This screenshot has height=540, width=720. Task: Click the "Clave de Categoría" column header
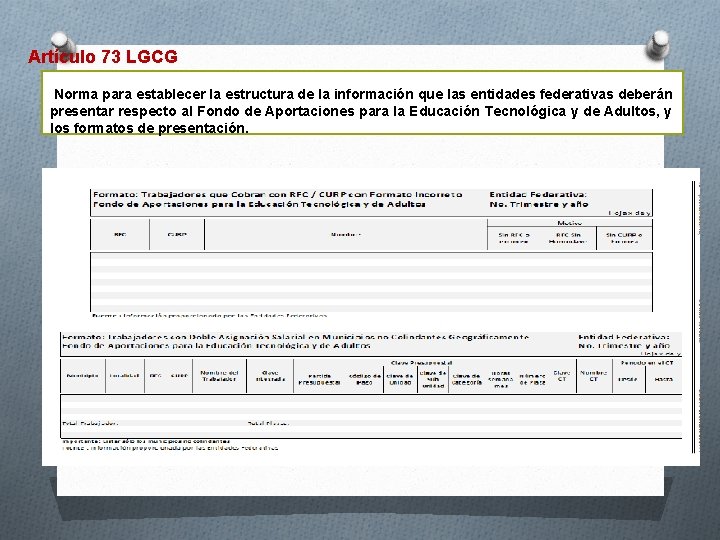coord(467,379)
